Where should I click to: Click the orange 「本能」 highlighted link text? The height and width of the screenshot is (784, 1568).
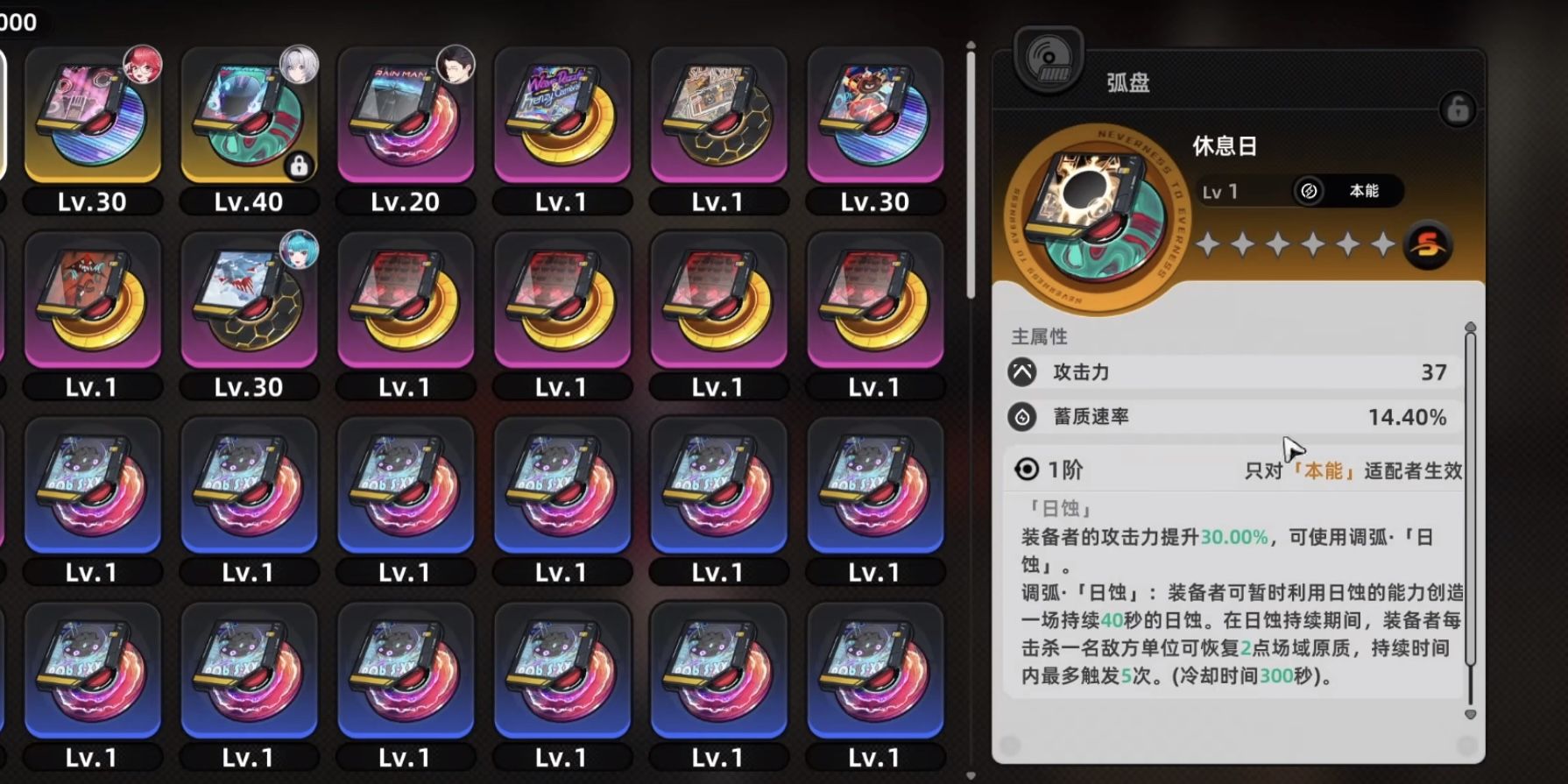point(1323,470)
